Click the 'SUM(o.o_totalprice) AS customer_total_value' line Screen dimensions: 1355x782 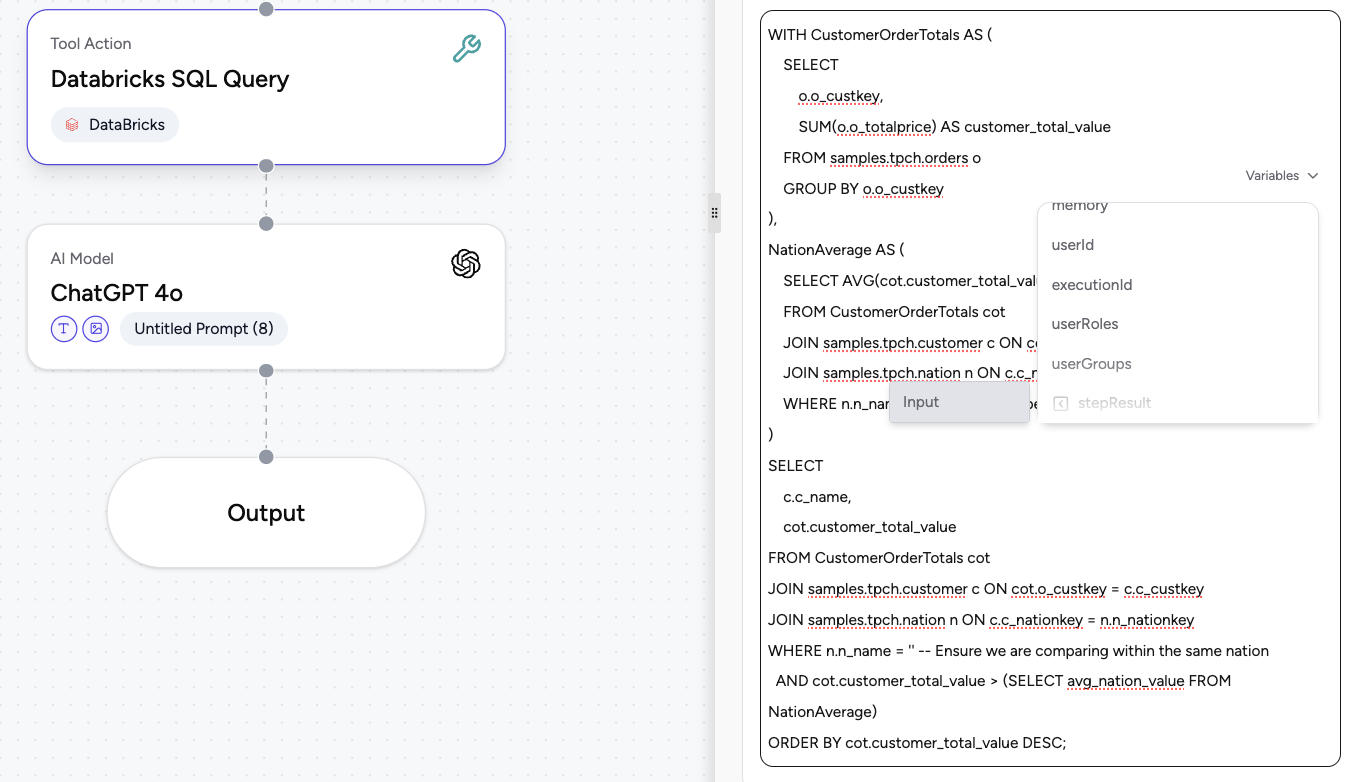click(954, 127)
